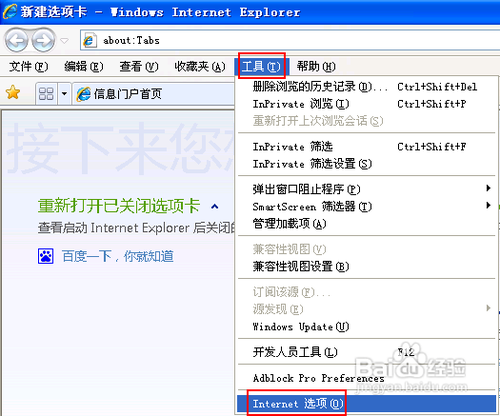Screen dimensions: 500x416
Task: Open the 收藏夹(A) menu
Action: (x=200, y=67)
